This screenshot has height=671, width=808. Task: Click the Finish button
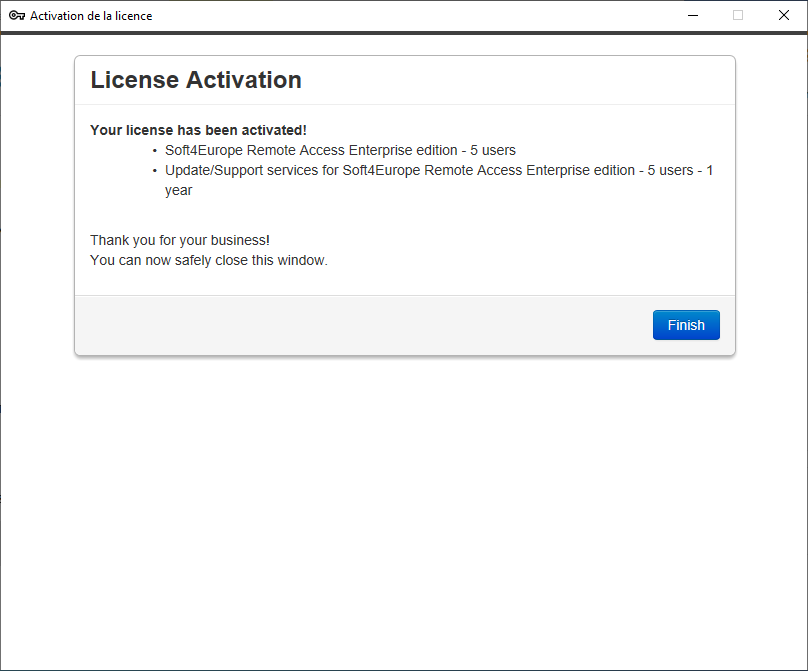pos(686,325)
